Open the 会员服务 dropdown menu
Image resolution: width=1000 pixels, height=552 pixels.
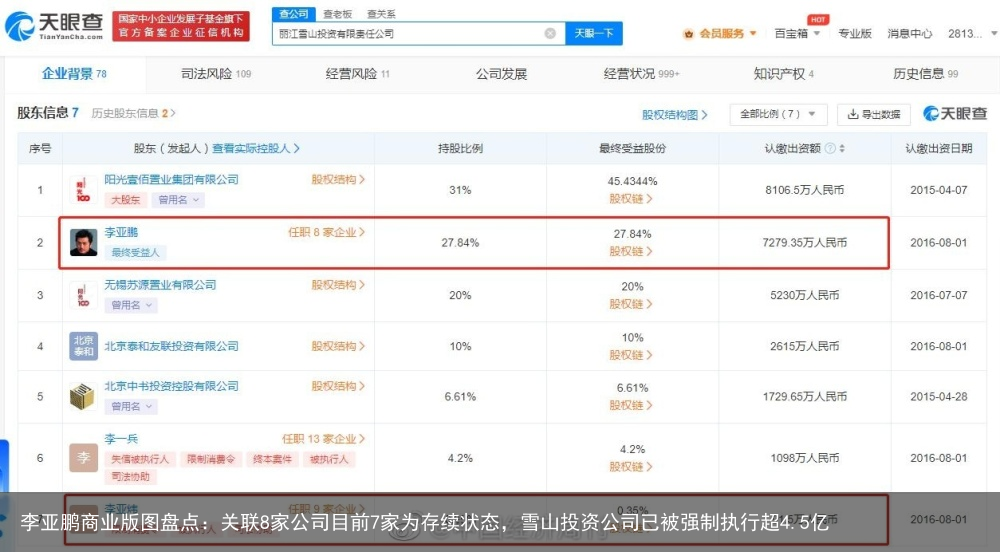[720, 34]
